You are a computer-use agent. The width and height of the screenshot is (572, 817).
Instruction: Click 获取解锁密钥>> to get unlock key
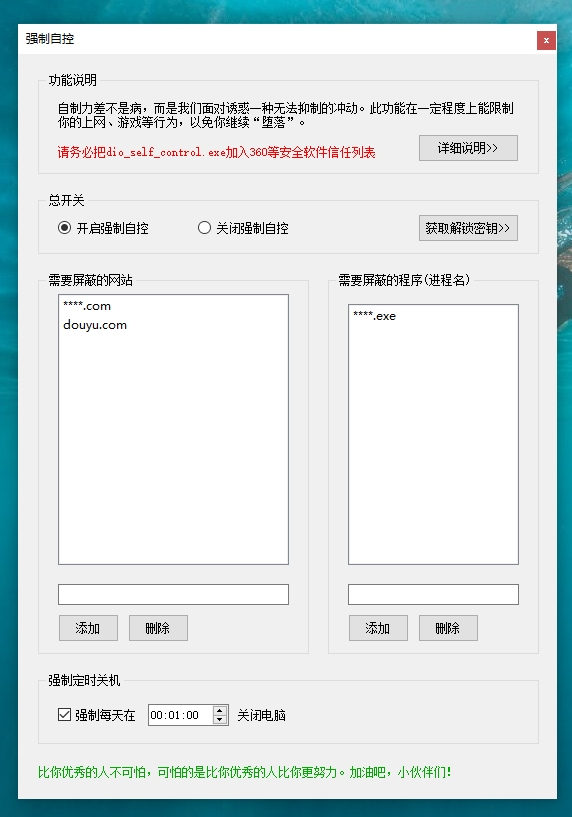tap(468, 228)
